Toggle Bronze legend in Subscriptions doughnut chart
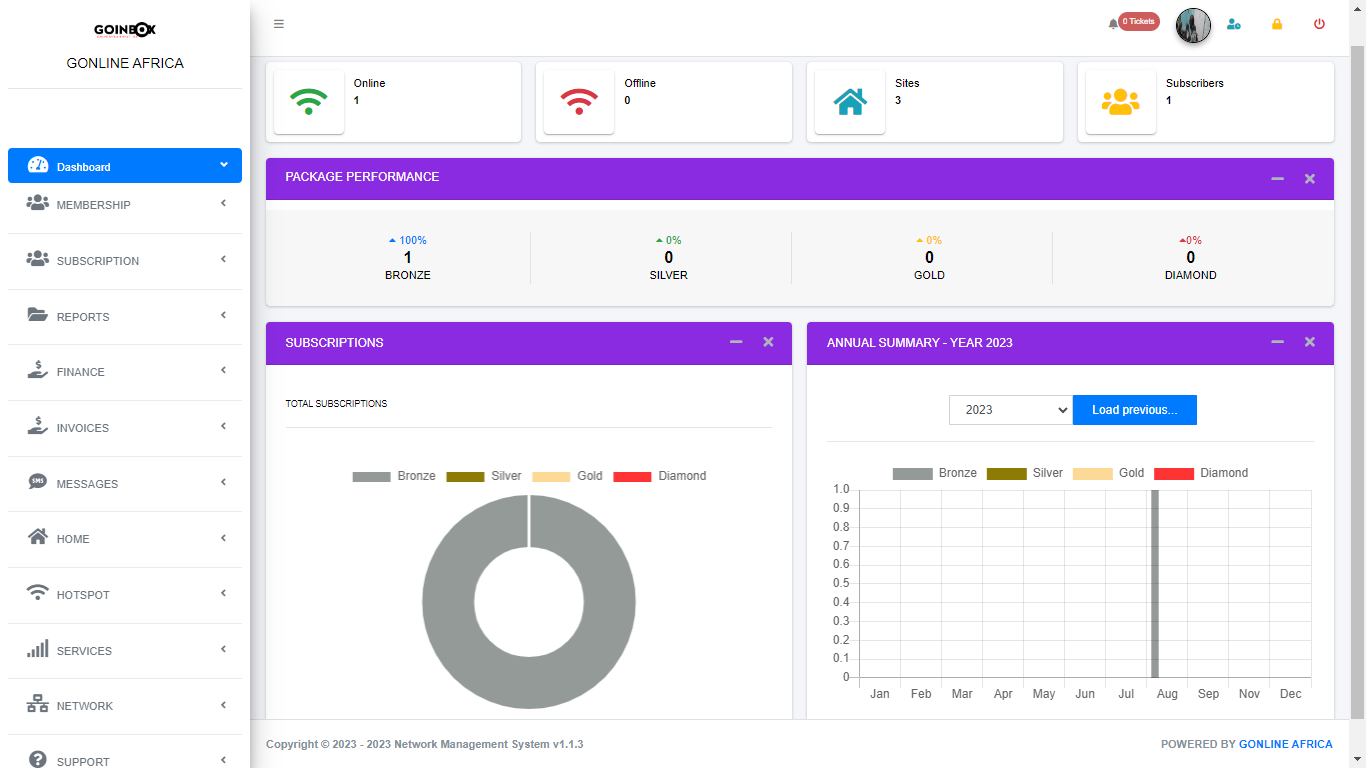This screenshot has width=1366, height=768. (x=394, y=476)
